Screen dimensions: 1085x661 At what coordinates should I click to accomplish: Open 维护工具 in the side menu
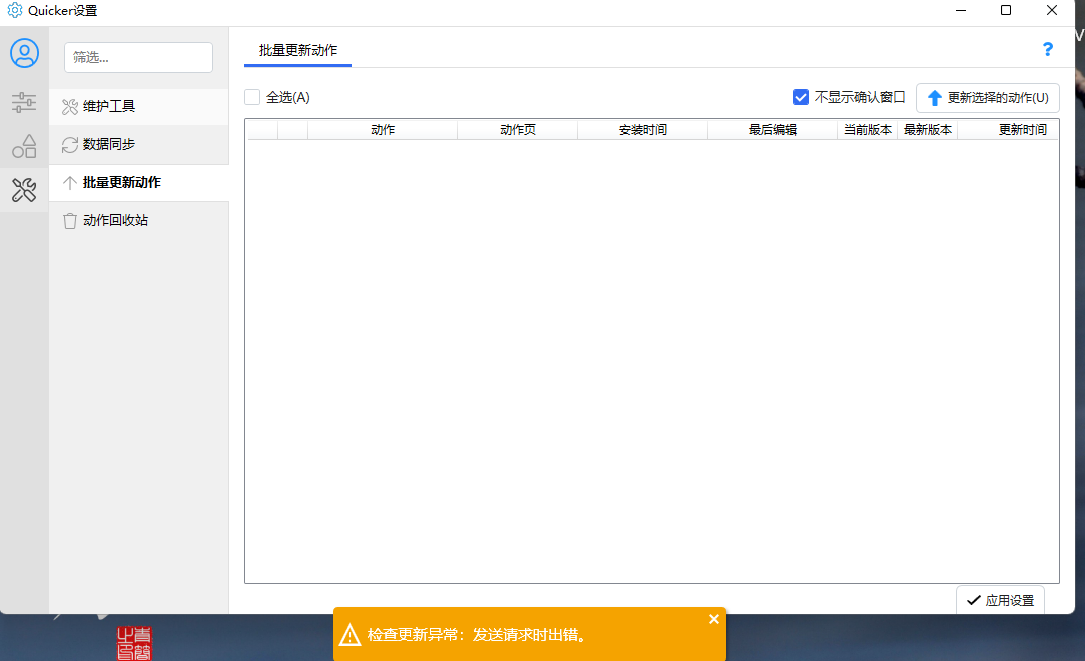(138, 107)
